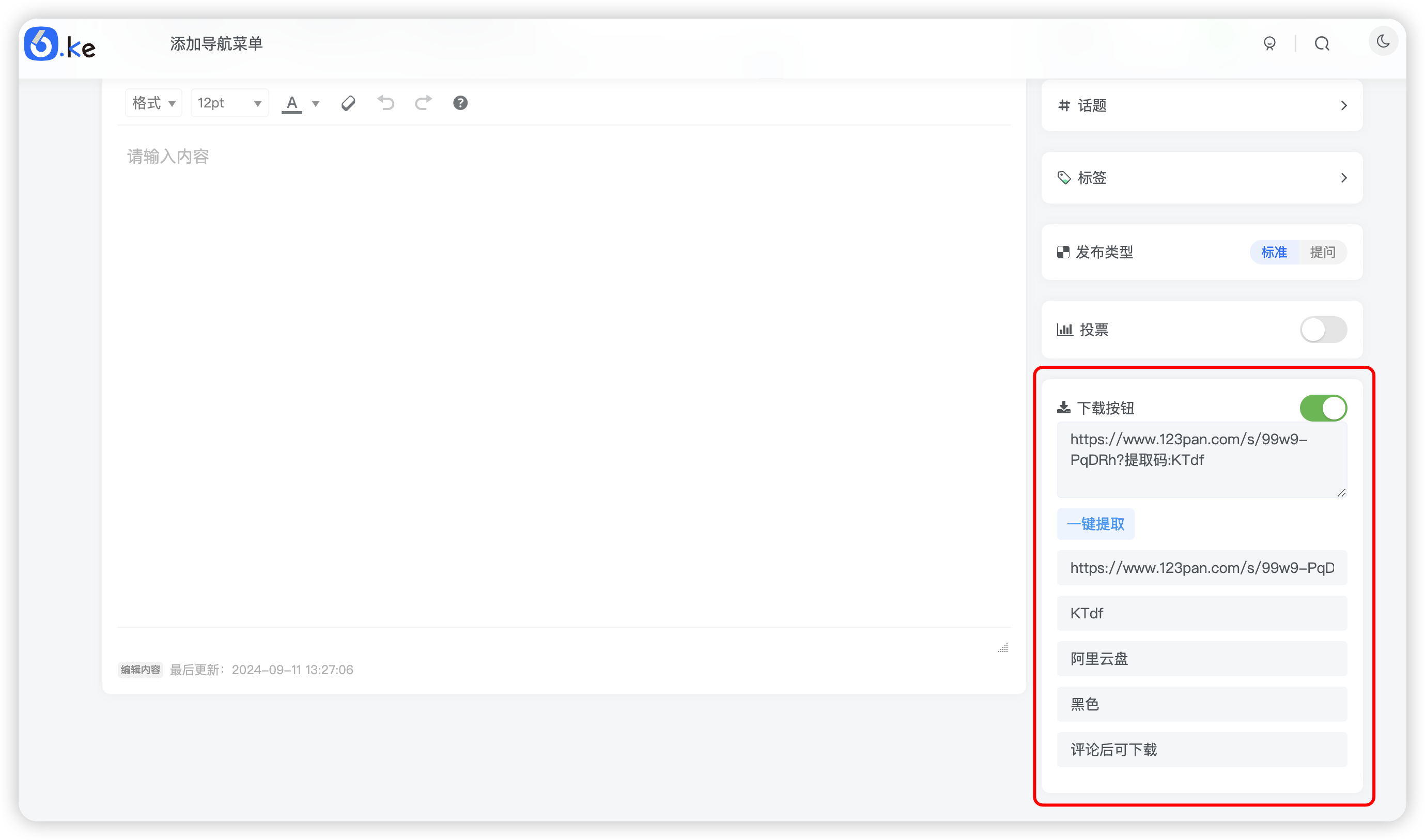Switch 发布类型 to 提问
This screenshot has width=1425, height=840.
click(x=1324, y=252)
